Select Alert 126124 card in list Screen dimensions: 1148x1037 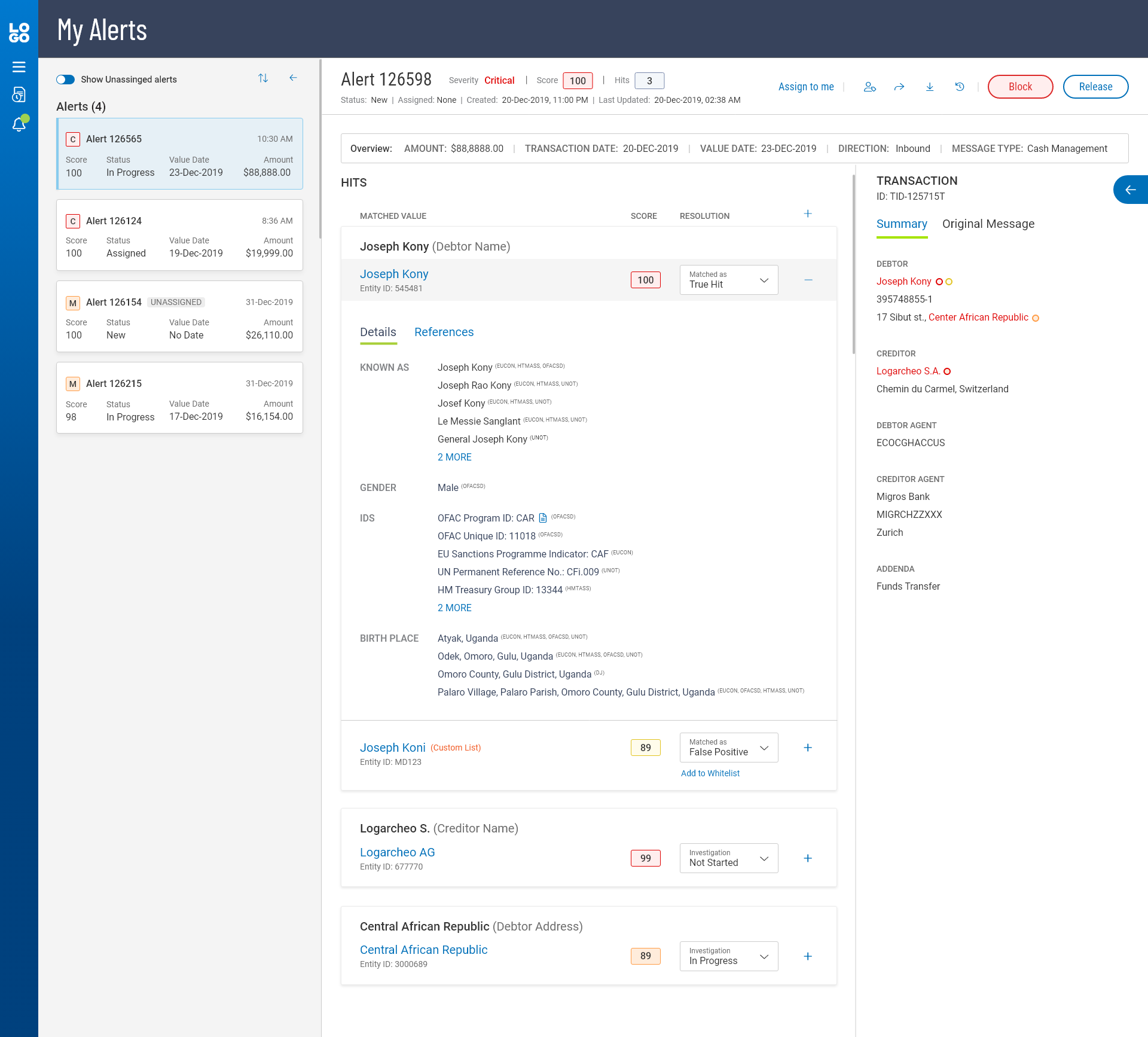pos(179,235)
